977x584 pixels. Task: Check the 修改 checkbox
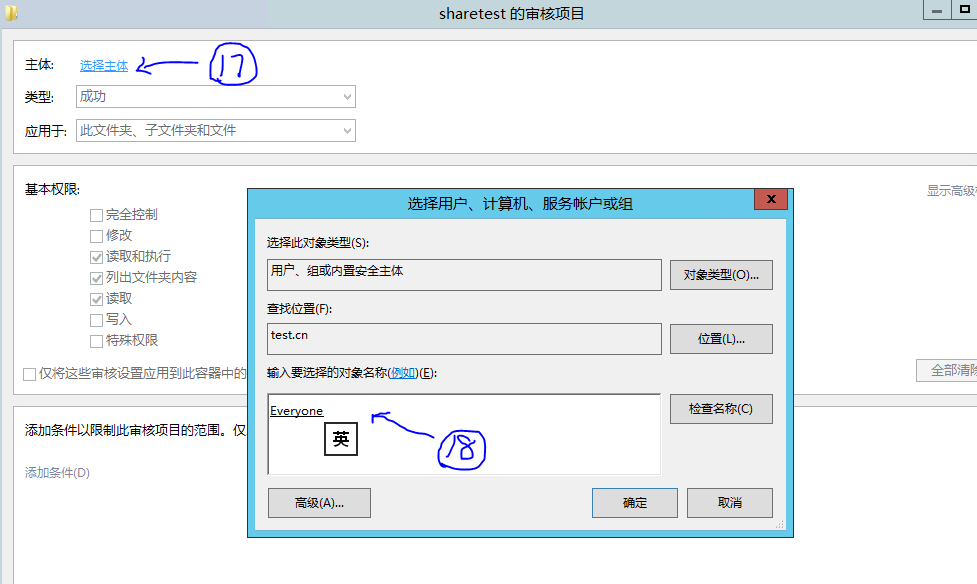pos(96,235)
